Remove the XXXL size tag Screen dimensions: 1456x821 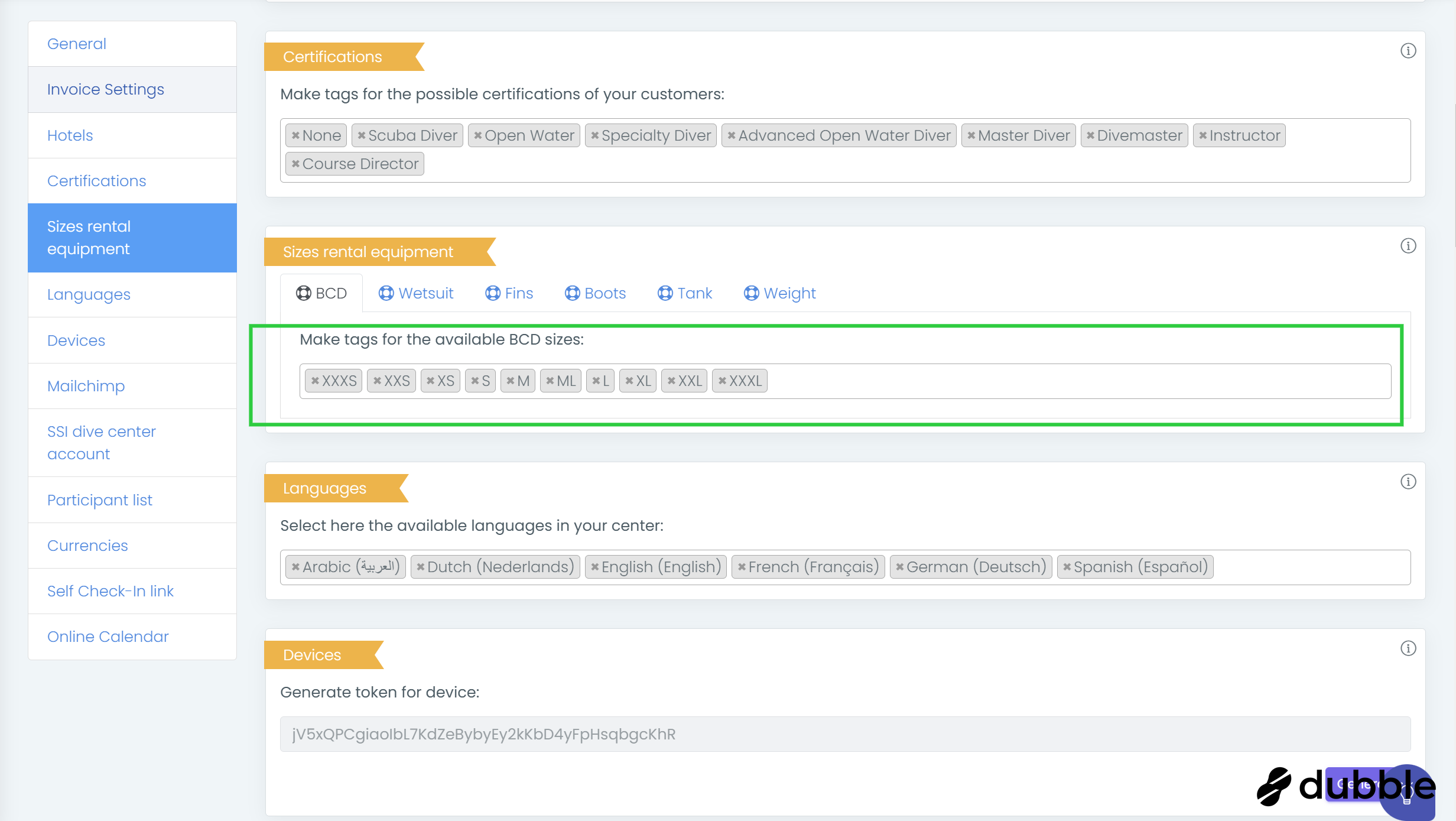coord(722,381)
